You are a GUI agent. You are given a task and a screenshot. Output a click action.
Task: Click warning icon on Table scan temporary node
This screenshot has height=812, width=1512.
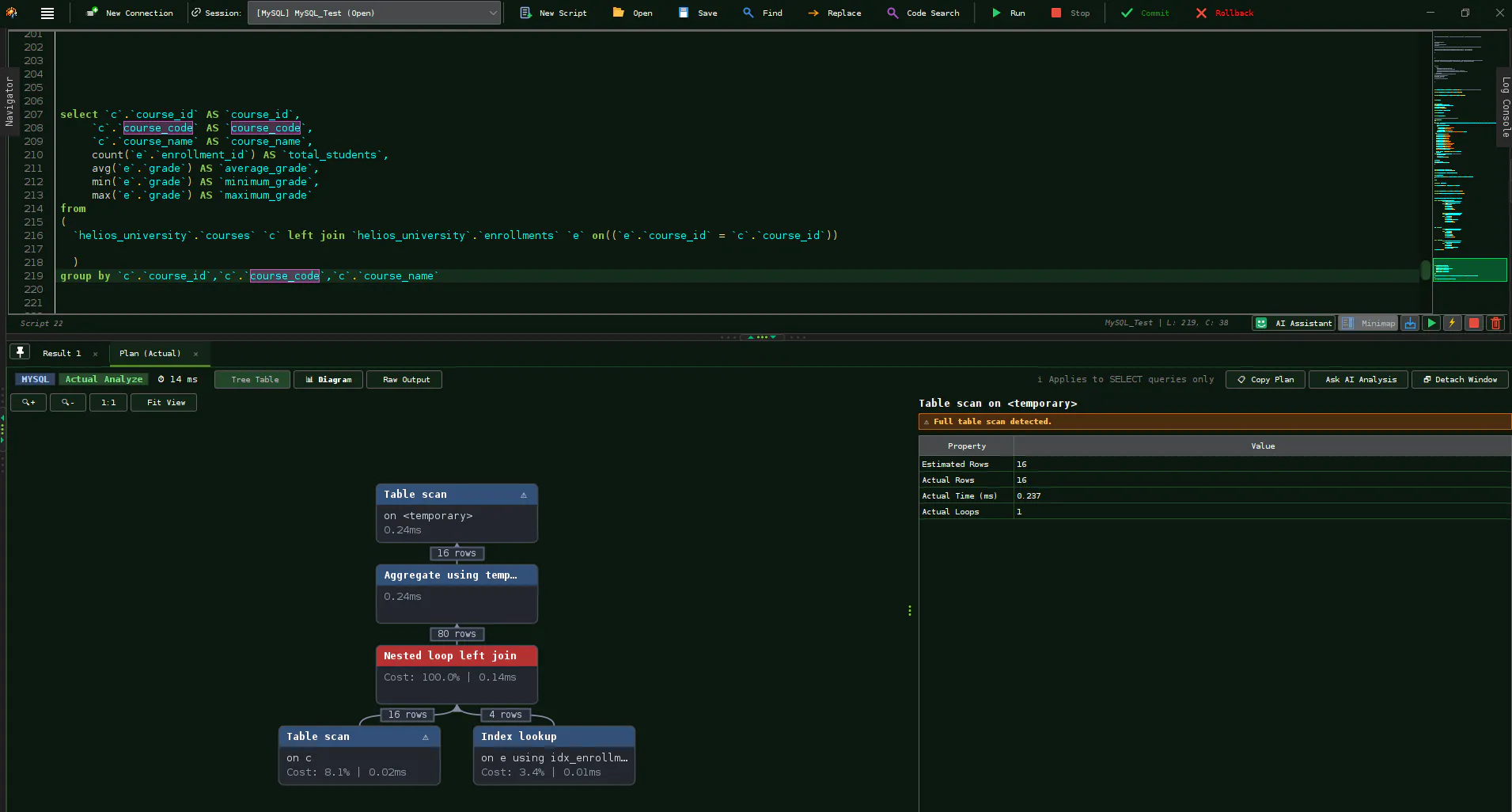tap(523, 495)
